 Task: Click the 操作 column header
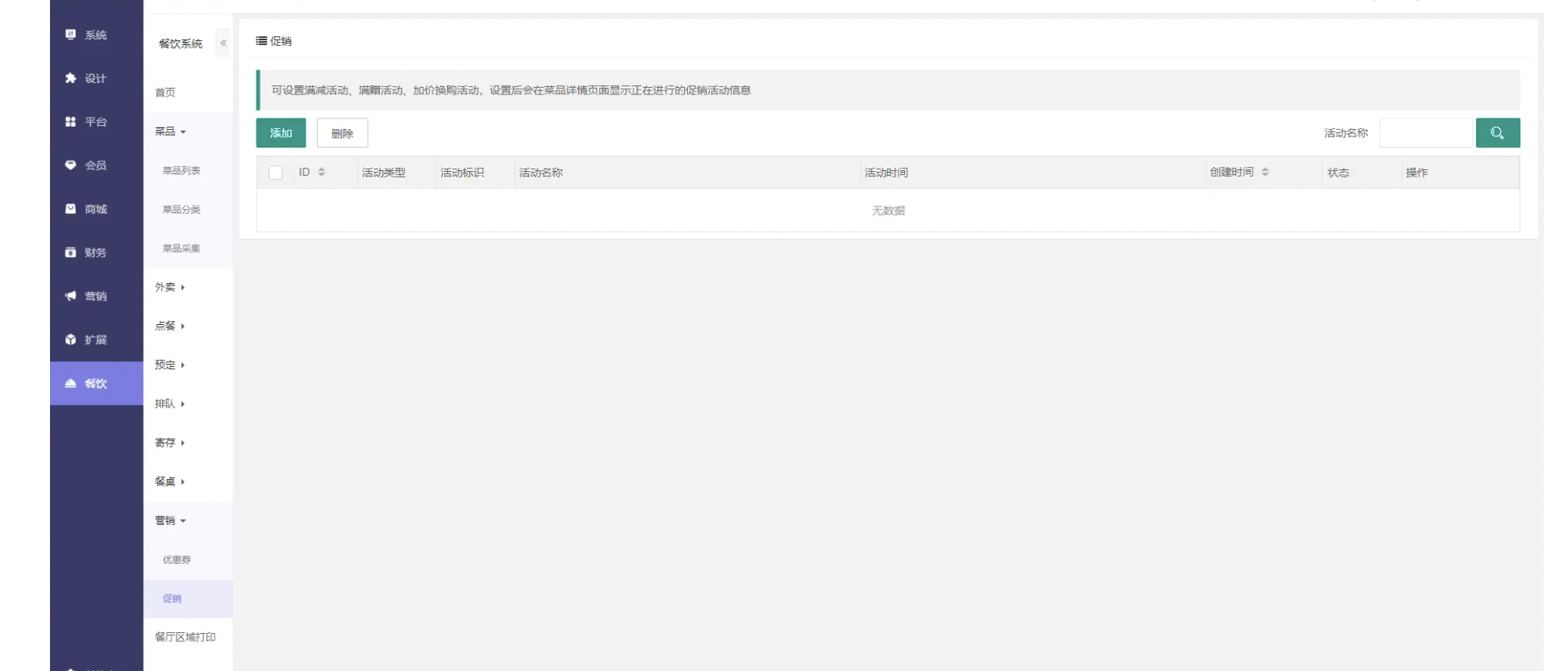(1416, 173)
